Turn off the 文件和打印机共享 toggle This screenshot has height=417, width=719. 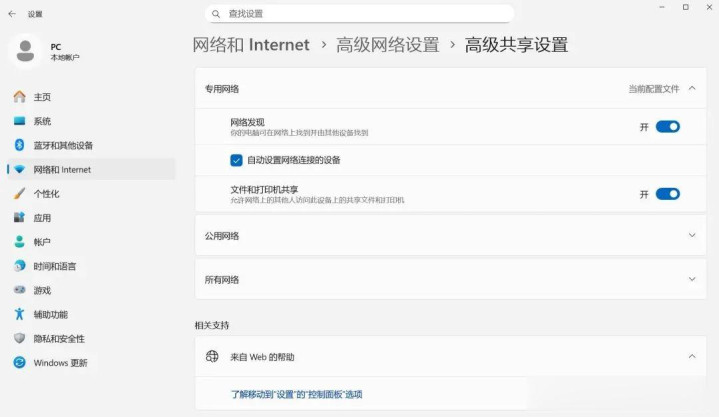[x=668, y=194]
